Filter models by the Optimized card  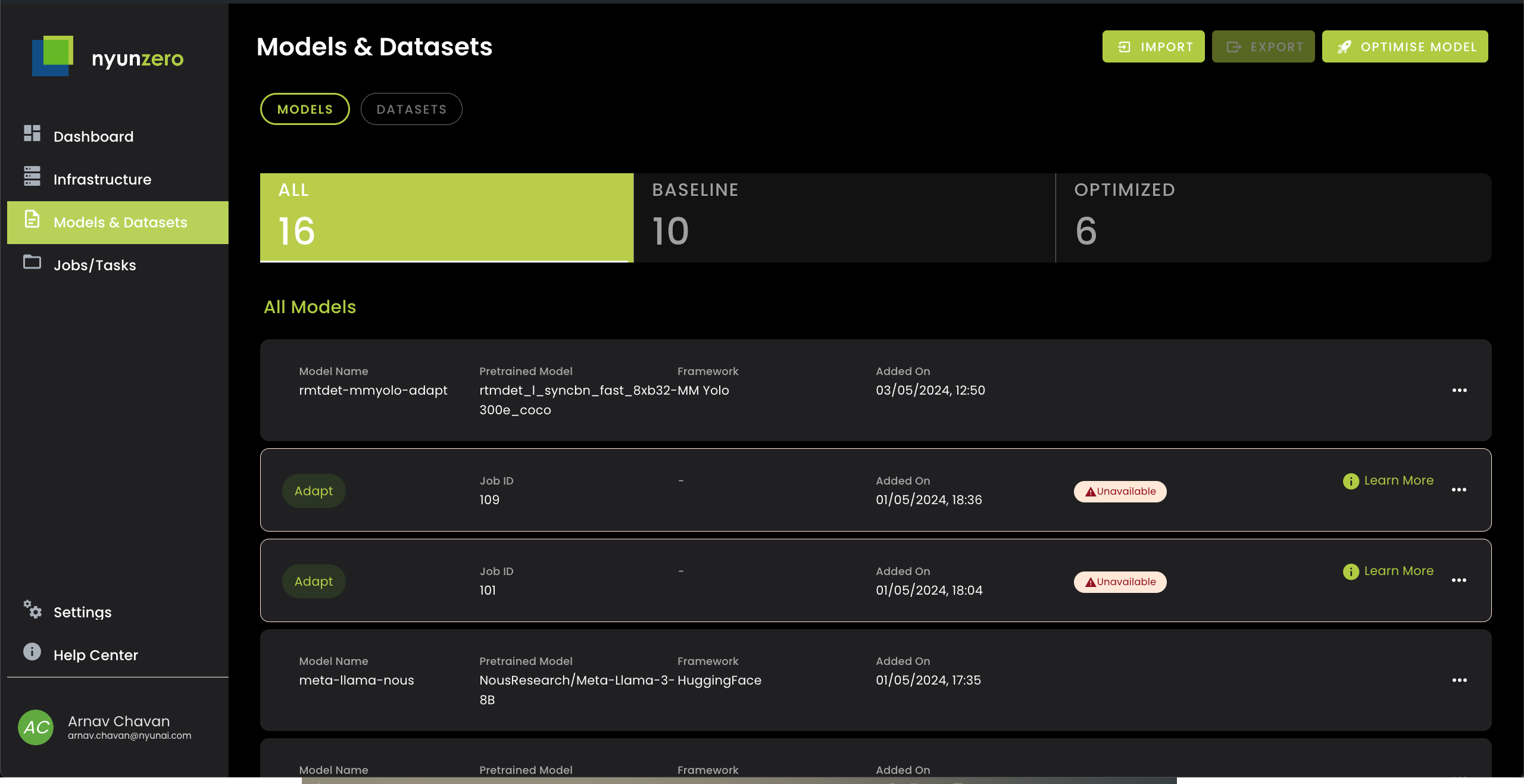1273,218
